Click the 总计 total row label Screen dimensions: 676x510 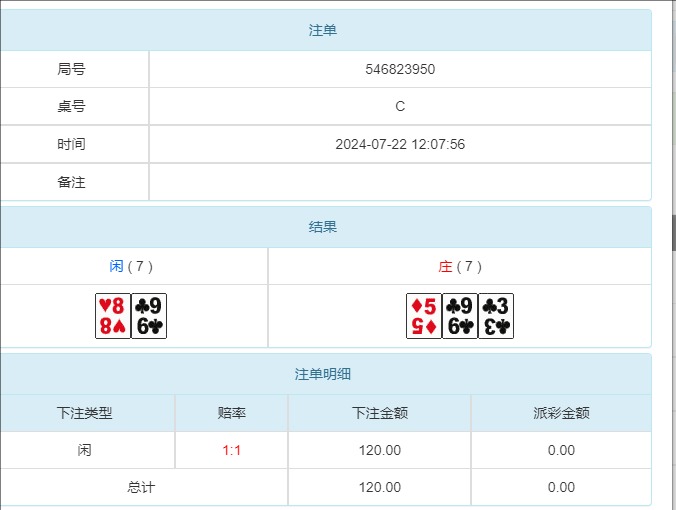point(141,487)
